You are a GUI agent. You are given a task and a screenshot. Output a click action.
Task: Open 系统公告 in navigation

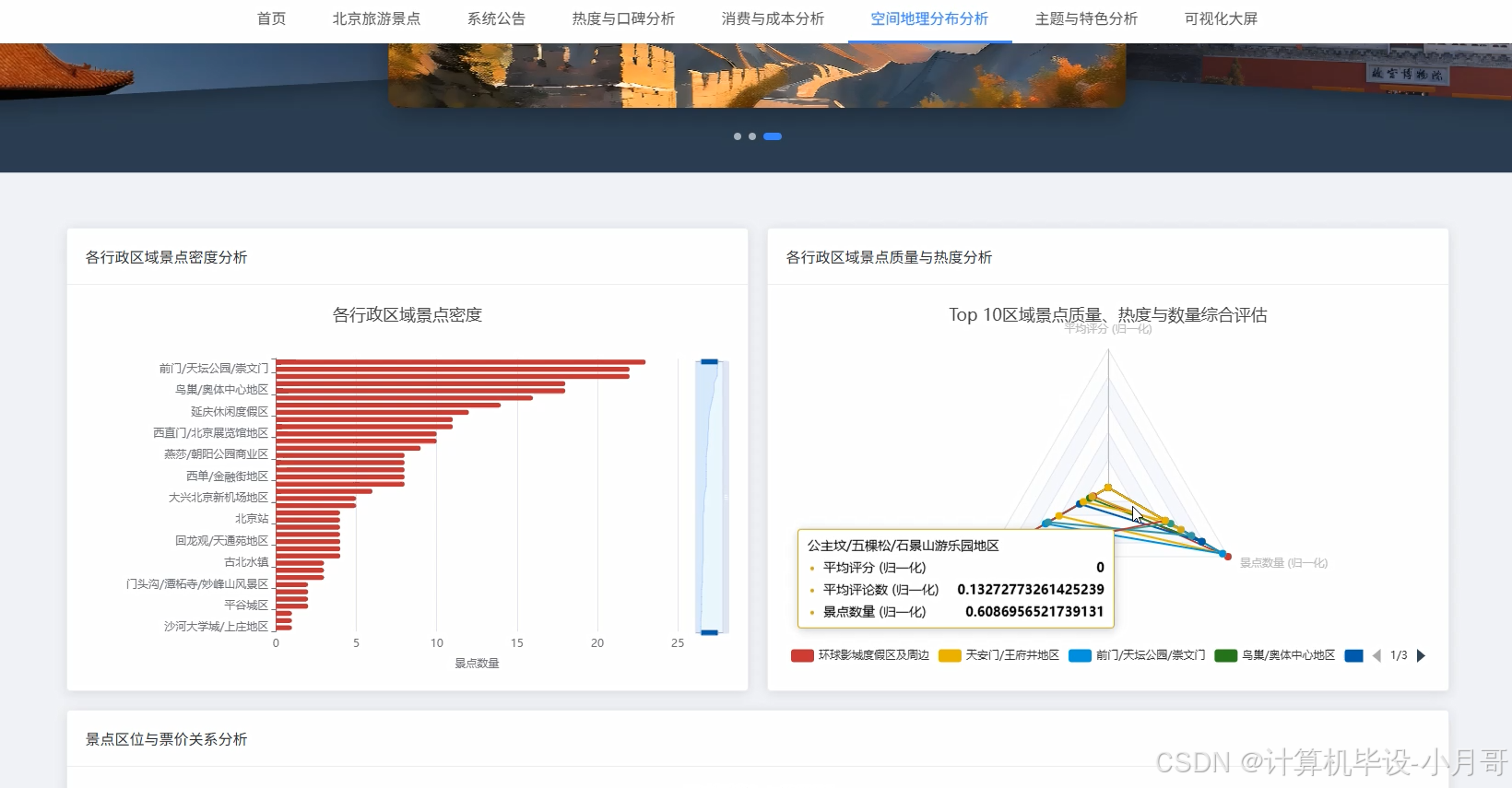click(496, 18)
